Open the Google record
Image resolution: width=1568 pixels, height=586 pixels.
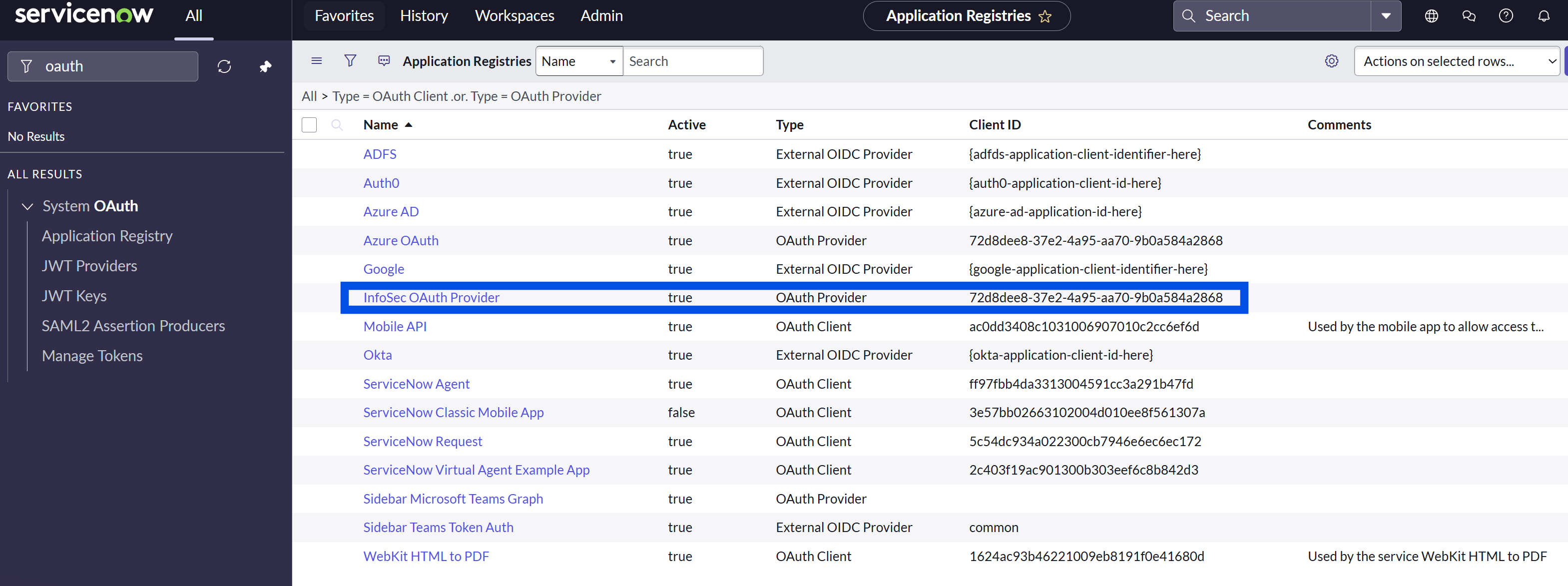[384, 269]
